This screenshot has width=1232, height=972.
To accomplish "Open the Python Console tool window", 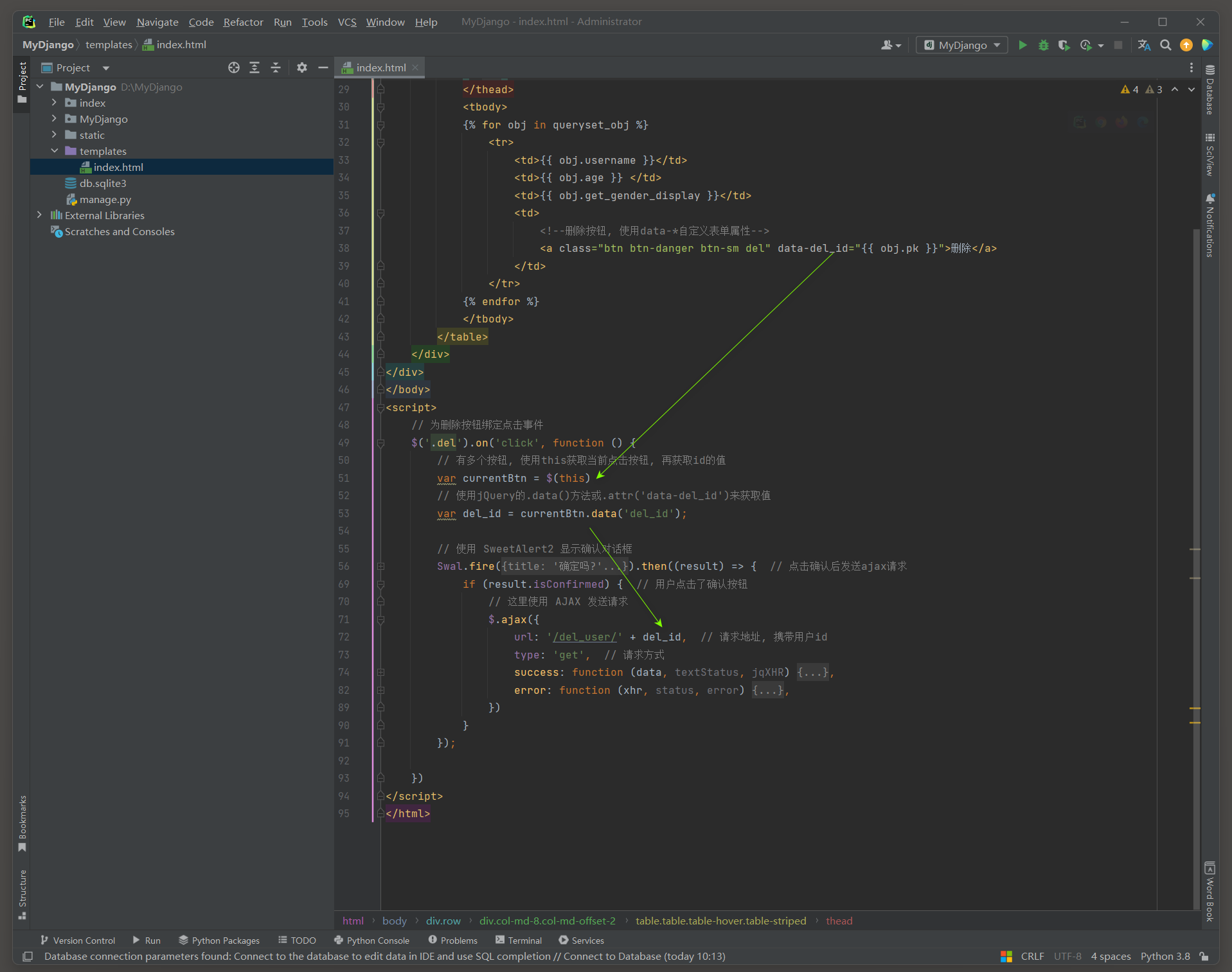I will [371, 940].
